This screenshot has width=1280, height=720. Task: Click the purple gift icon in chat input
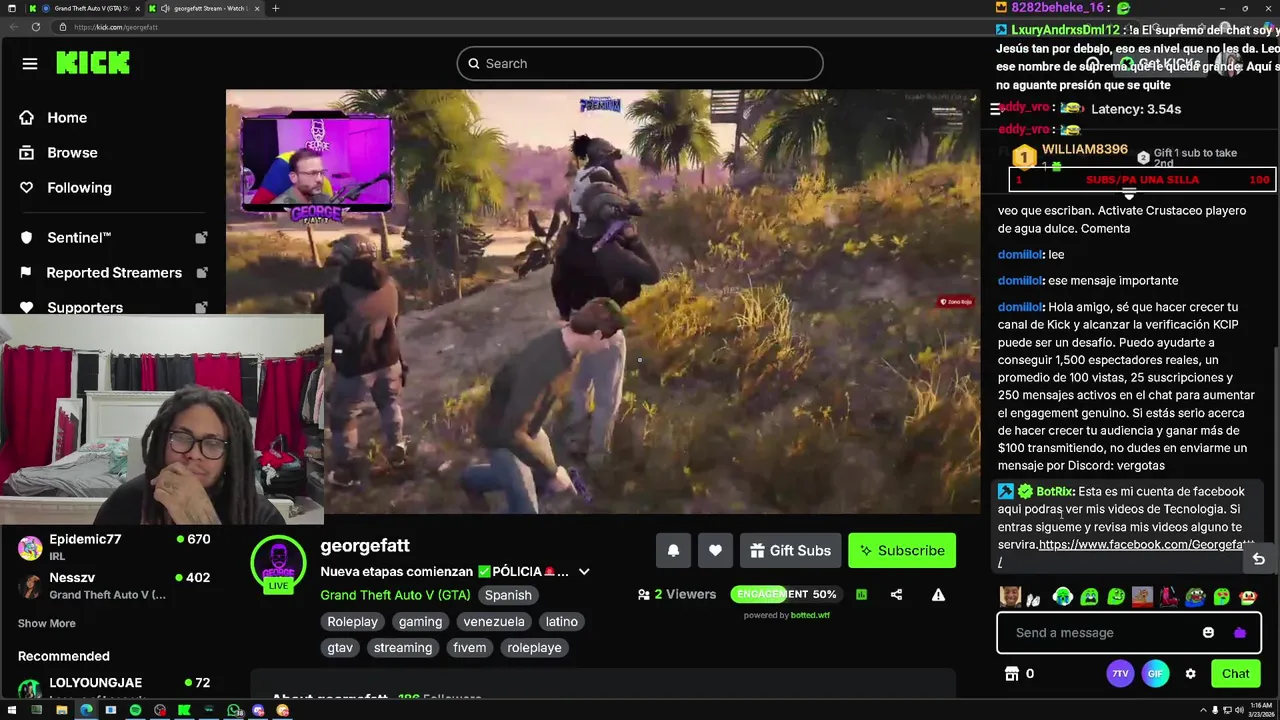click(1240, 632)
